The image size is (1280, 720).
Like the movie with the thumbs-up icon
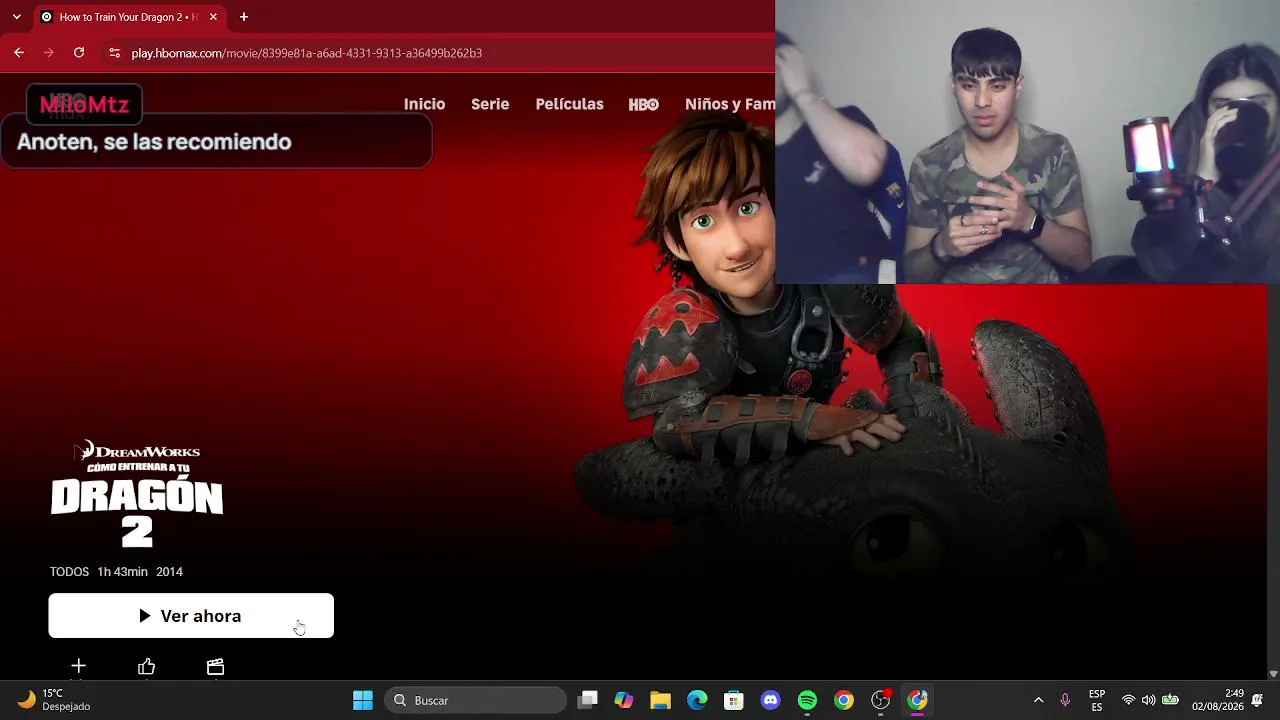click(147, 666)
